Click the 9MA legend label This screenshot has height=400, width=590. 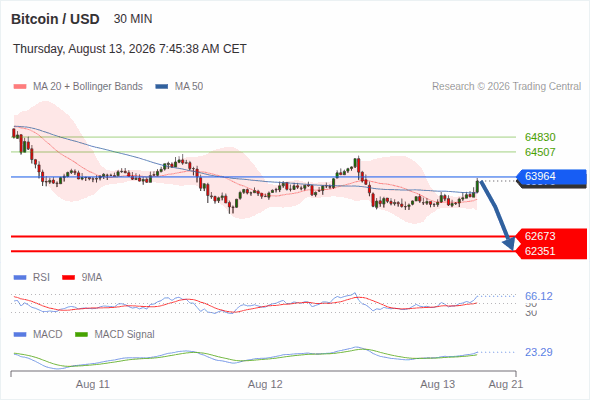point(92,278)
